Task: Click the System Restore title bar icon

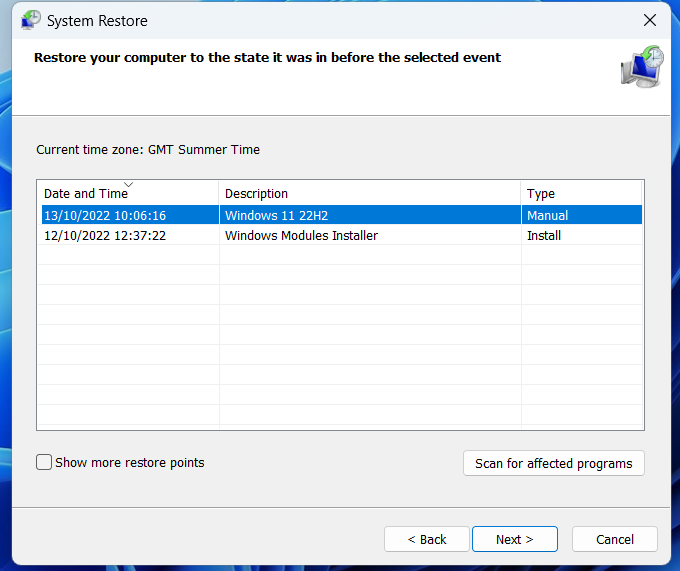Action: 31,20
